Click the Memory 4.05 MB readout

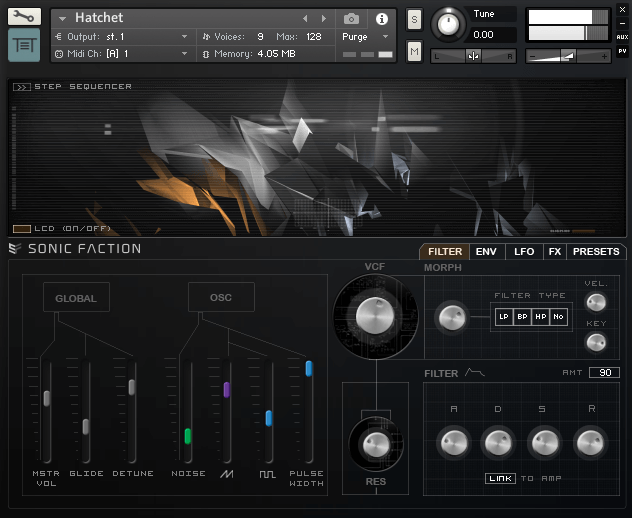(276, 54)
